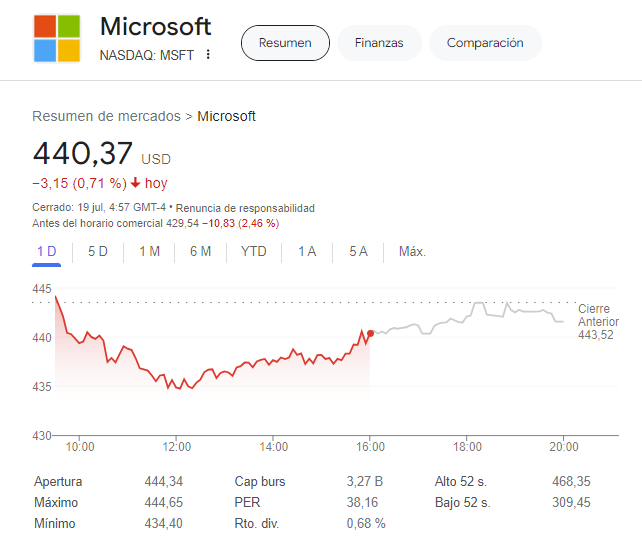Click the red closing-price dot on chart
642x540 pixels.
(x=370, y=334)
